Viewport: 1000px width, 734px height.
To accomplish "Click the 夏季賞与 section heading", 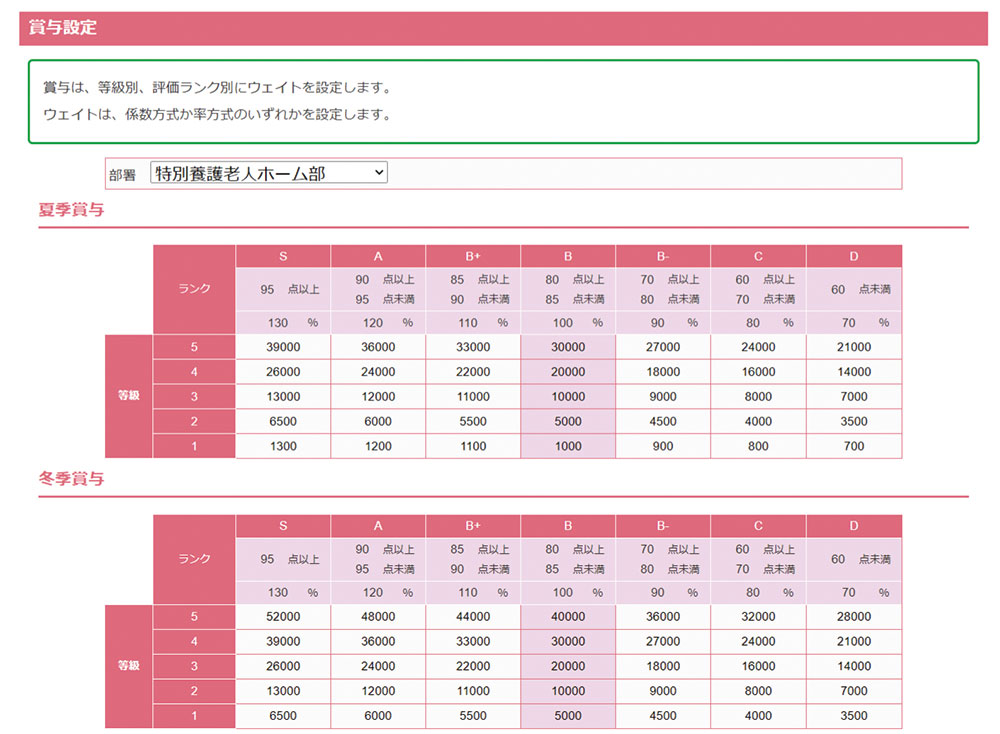I will coord(71,210).
